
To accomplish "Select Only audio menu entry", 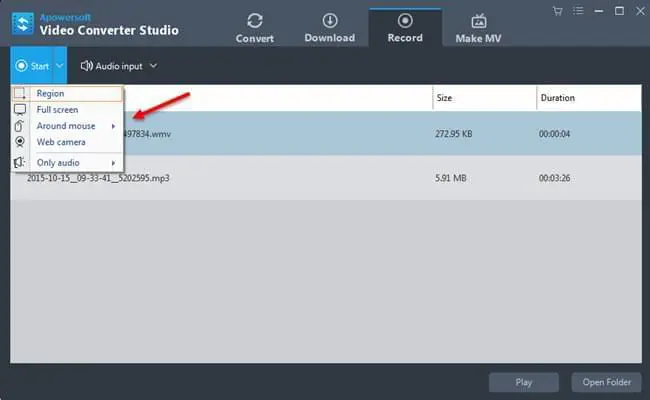I will [68, 163].
